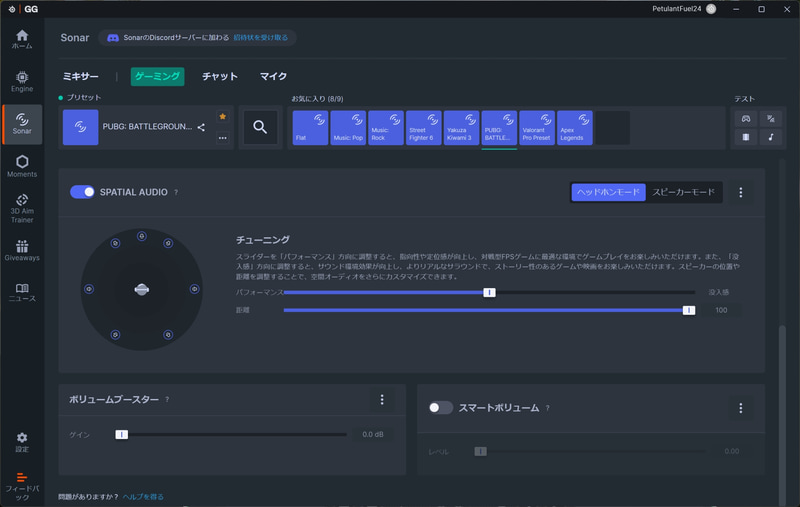The height and width of the screenshot is (507, 800).
Task: Play the music note test sound
Action: pyautogui.click(x=771, y=137)
